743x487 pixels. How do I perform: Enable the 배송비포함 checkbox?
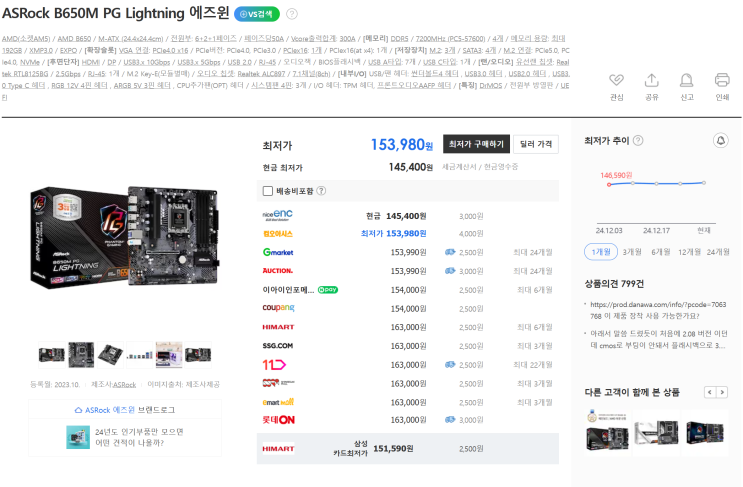(268, 191)
